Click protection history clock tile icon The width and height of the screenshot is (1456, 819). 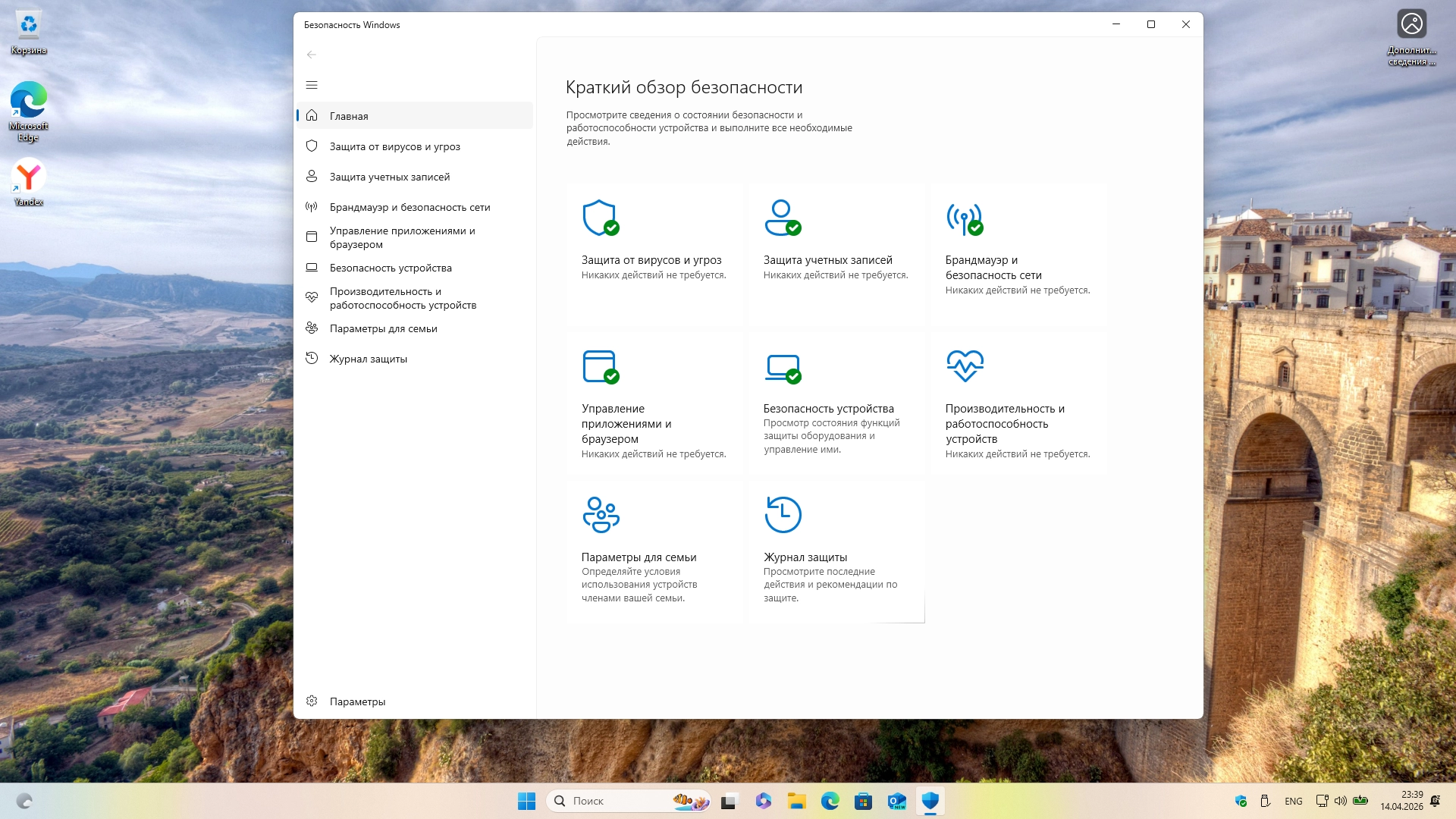tap(783, 515)
